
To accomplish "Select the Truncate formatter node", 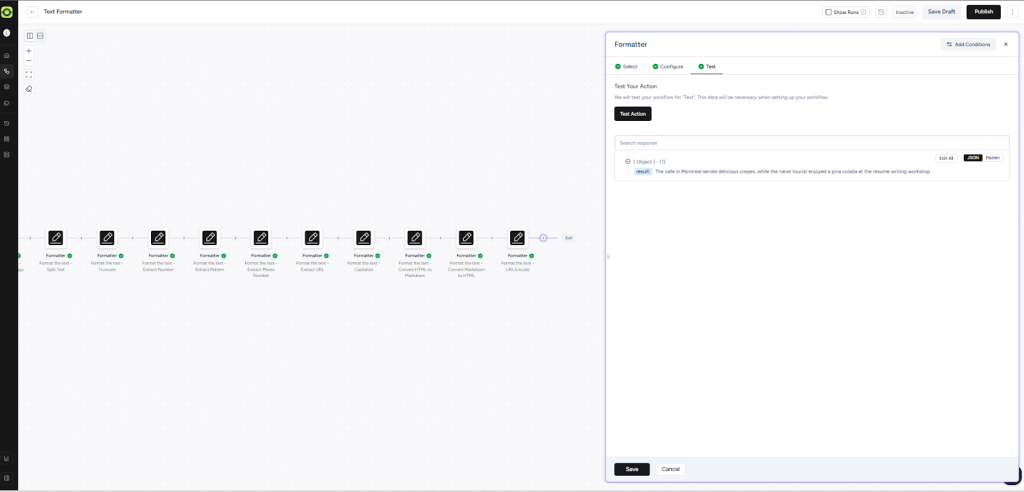I will click(107, 238).
